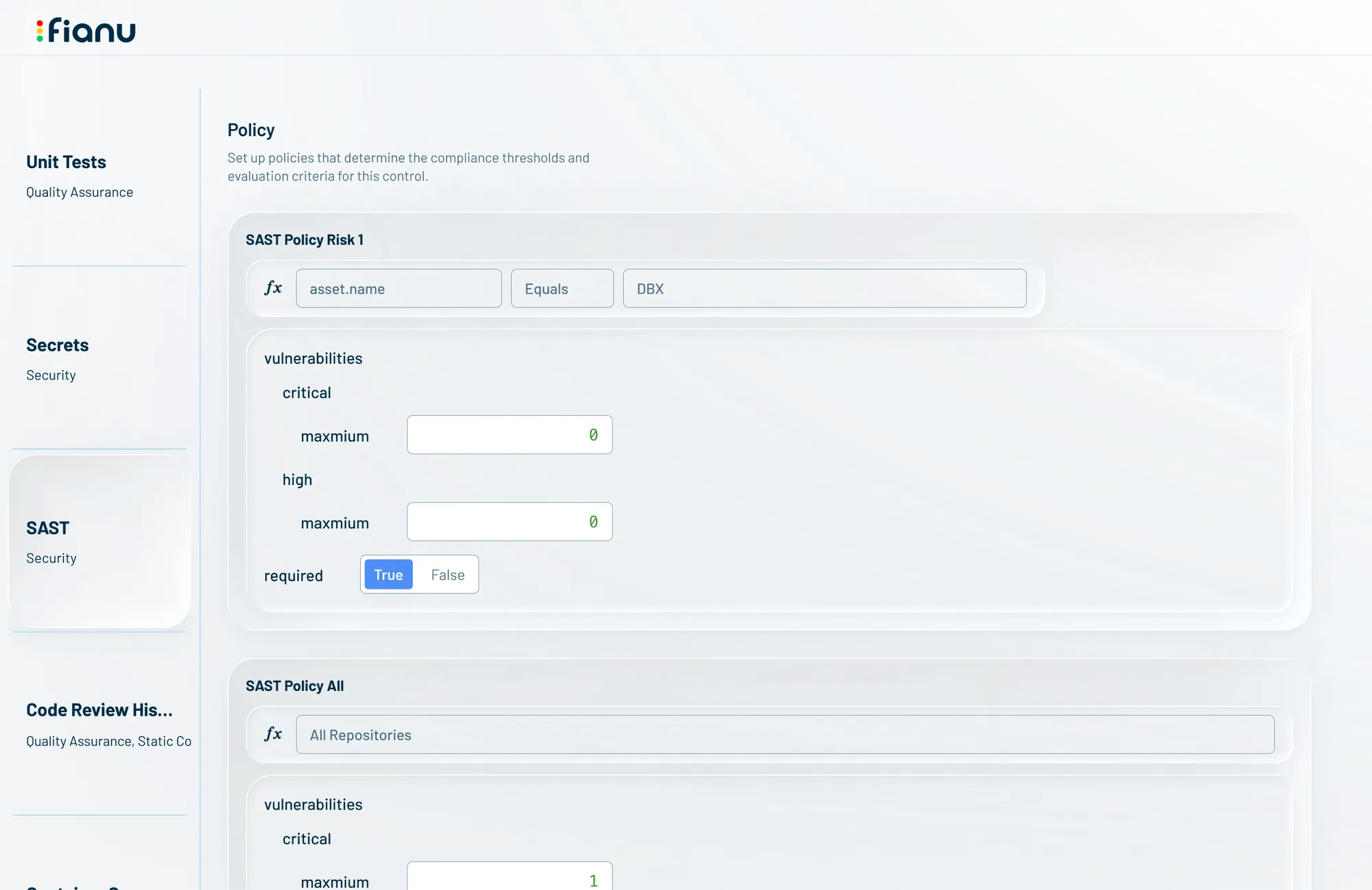Click critical maxmium field in Risk 1

510,434
